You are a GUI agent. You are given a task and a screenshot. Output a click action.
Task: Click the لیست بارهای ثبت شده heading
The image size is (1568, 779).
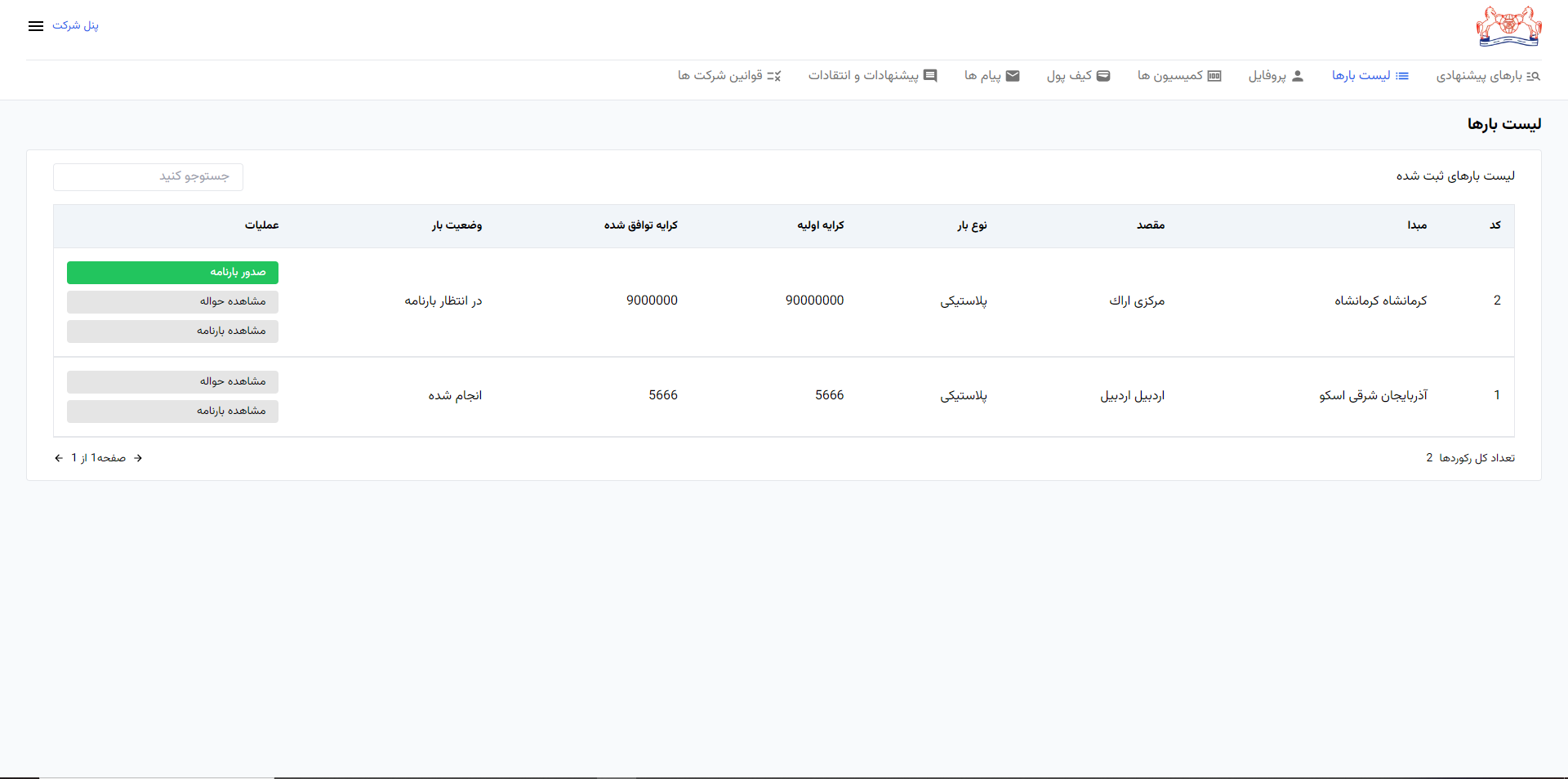[x=1455, y=176]
